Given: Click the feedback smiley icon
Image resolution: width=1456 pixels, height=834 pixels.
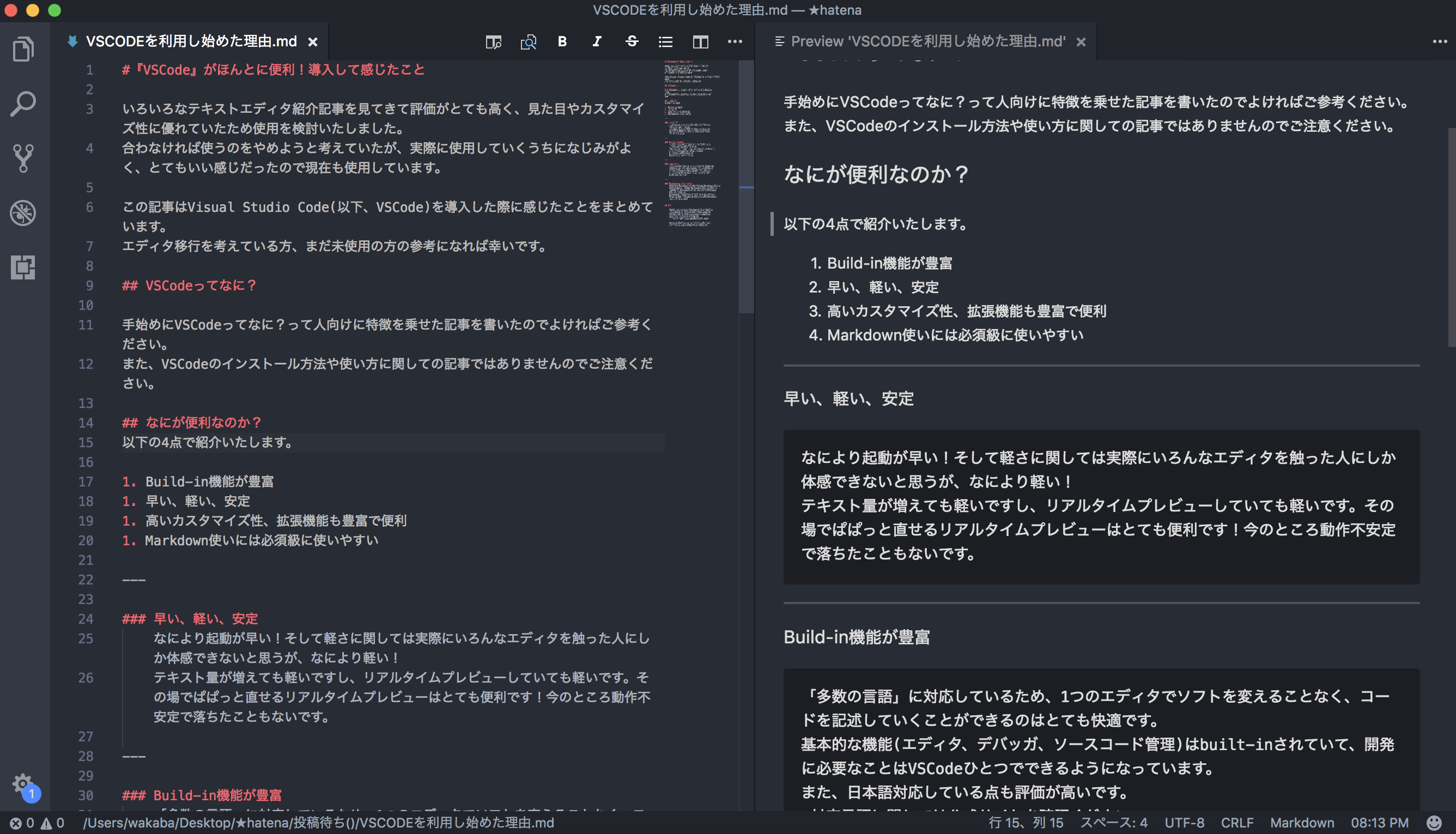Looking at the screenshot, I should coord(1434,823).
